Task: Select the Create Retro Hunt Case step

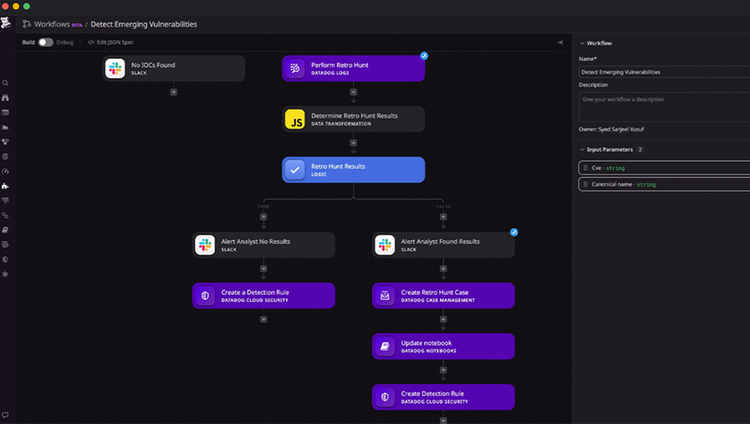Action: click(x=443, y=296)
